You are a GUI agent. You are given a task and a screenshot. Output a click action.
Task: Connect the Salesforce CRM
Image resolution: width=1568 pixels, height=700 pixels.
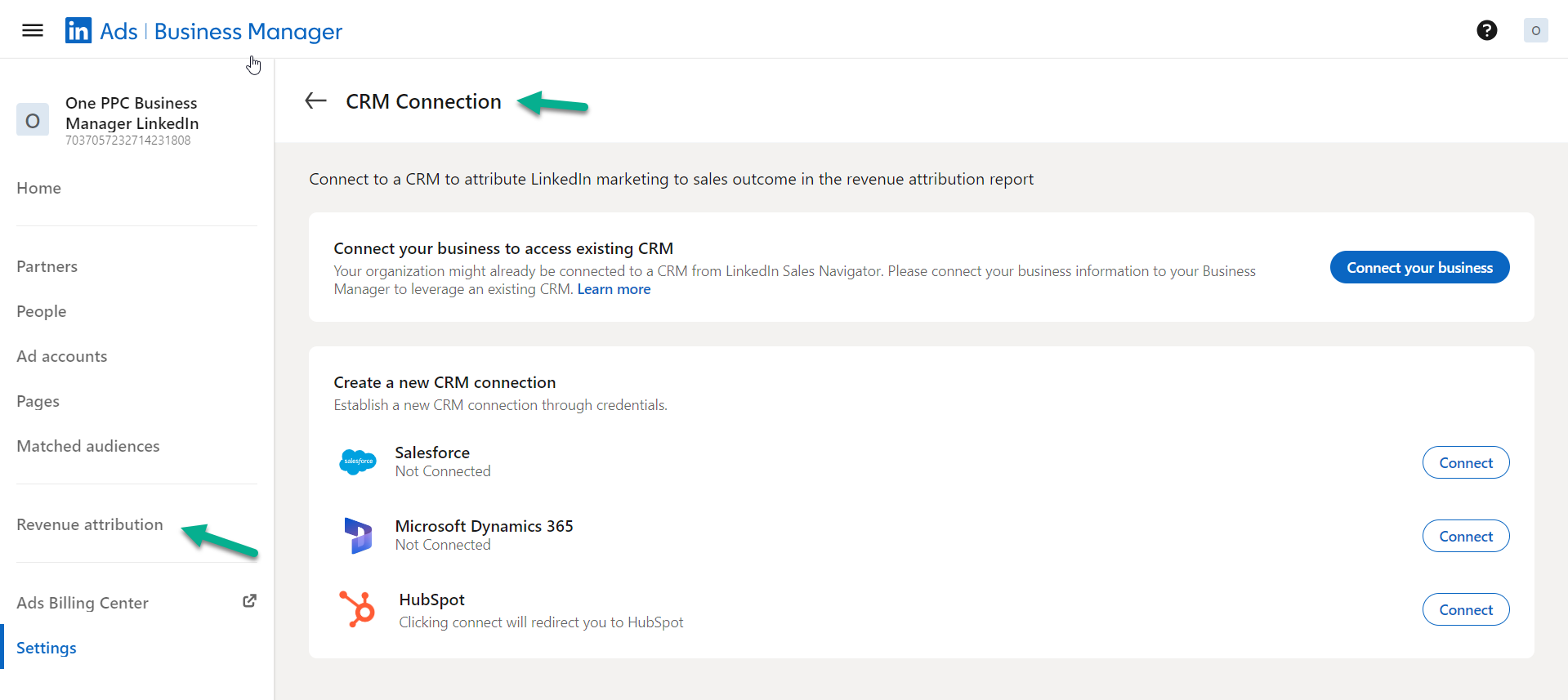1465,462
